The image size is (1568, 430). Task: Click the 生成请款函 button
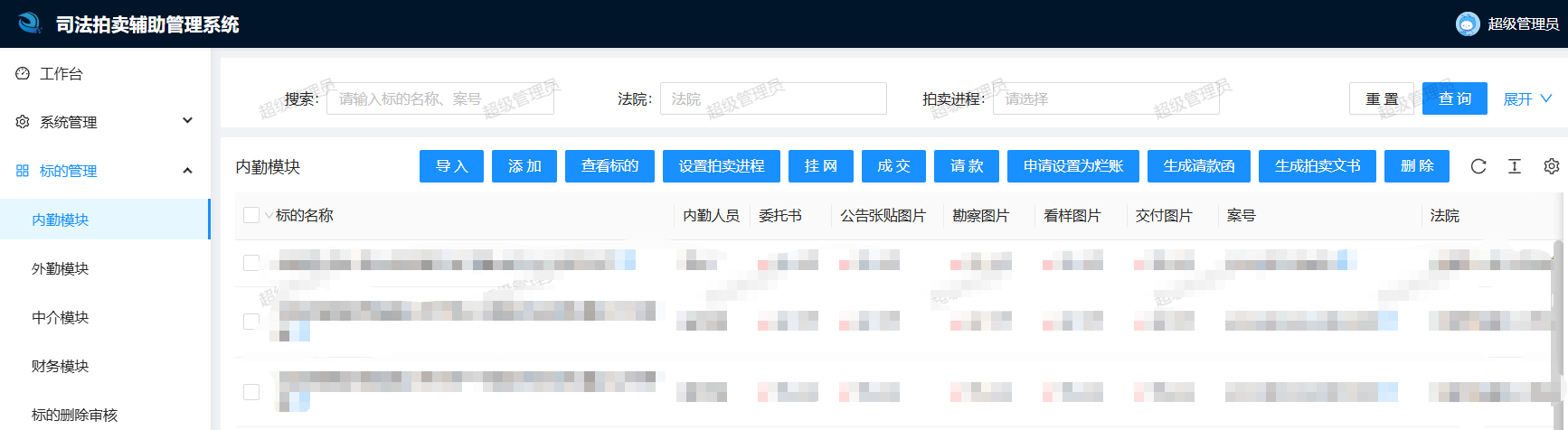point(1199,166)
